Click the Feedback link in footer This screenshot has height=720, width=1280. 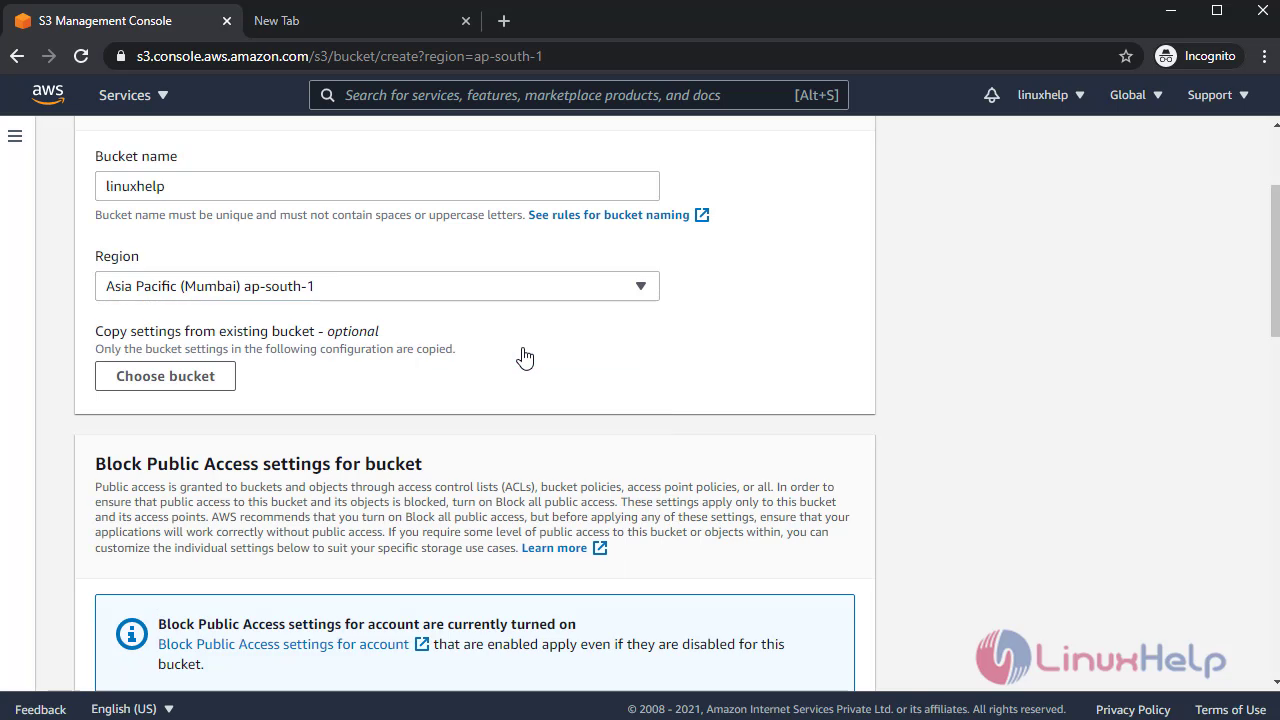click(41, 709)
